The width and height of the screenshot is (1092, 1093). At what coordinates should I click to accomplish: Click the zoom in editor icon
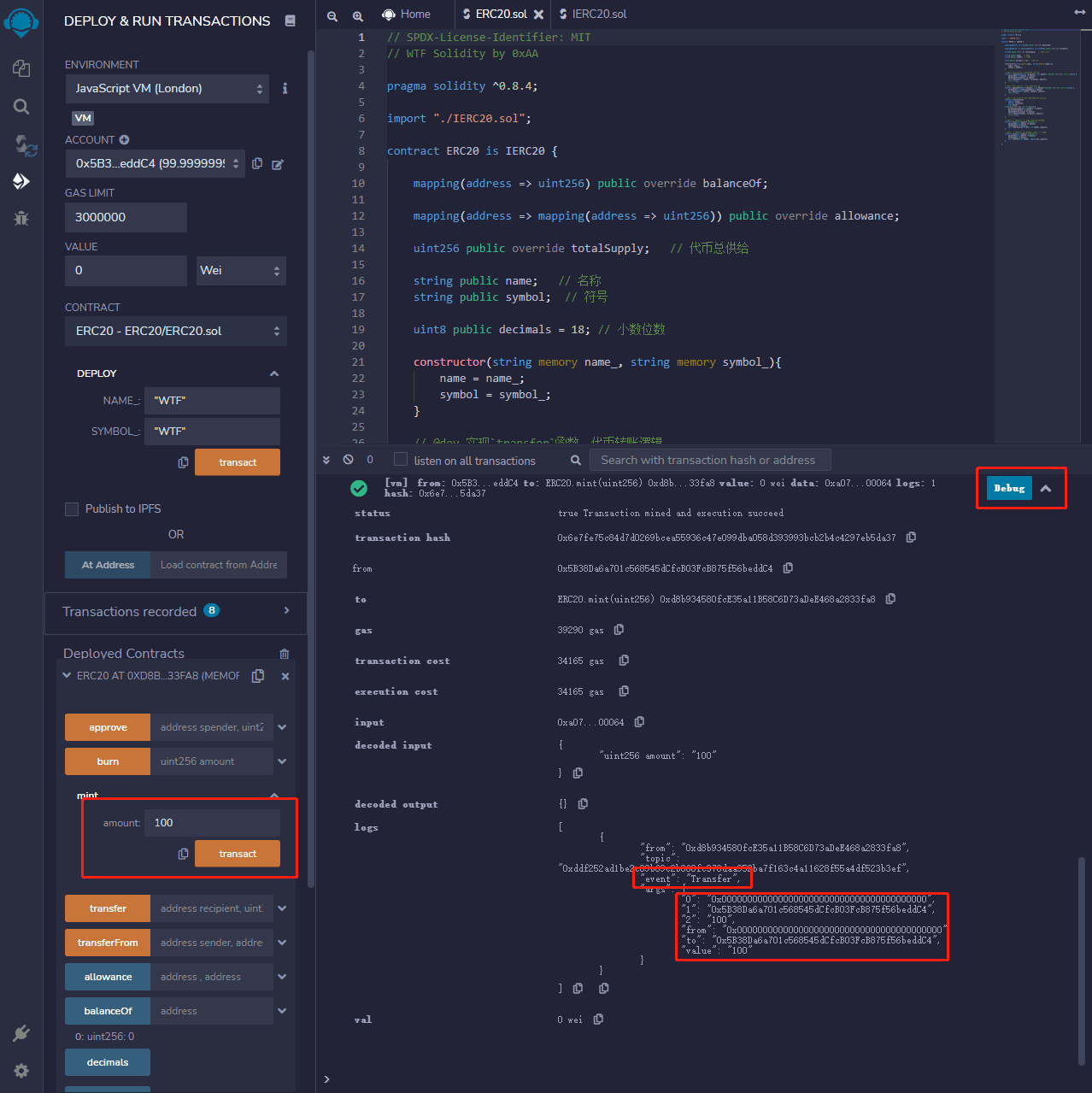point(358,15)
